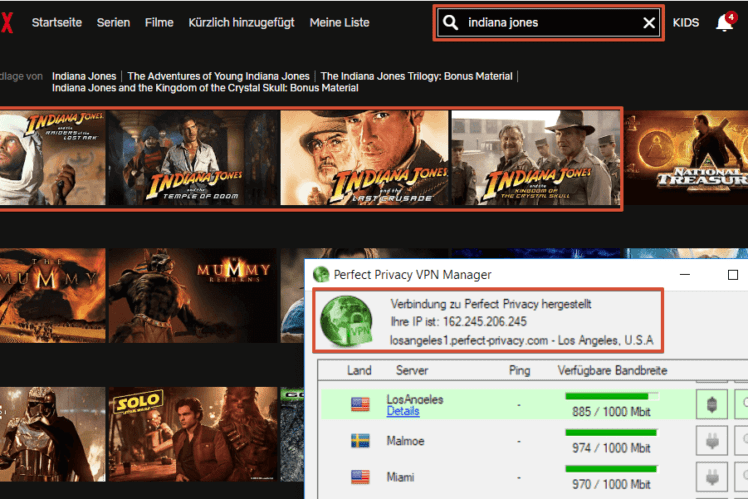748x499 pixels.
Task: Click the Perfect Privacy VPN Manager app icon
Action: click(321, 274)
